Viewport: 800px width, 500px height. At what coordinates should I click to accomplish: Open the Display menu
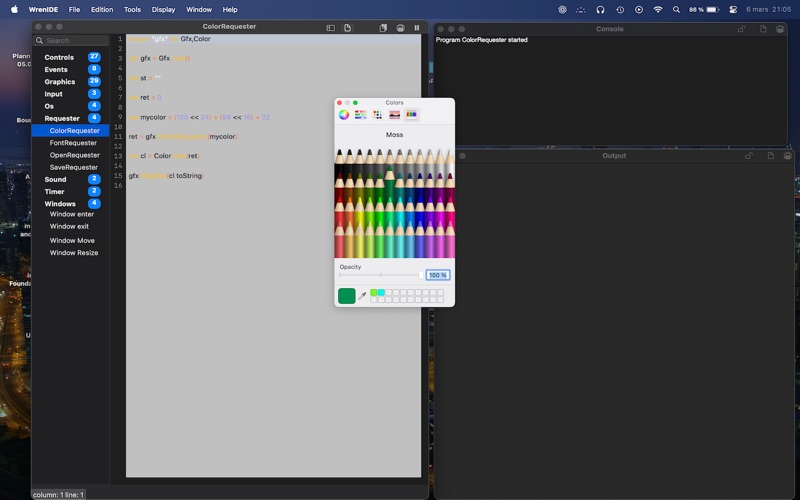(163, 9)
